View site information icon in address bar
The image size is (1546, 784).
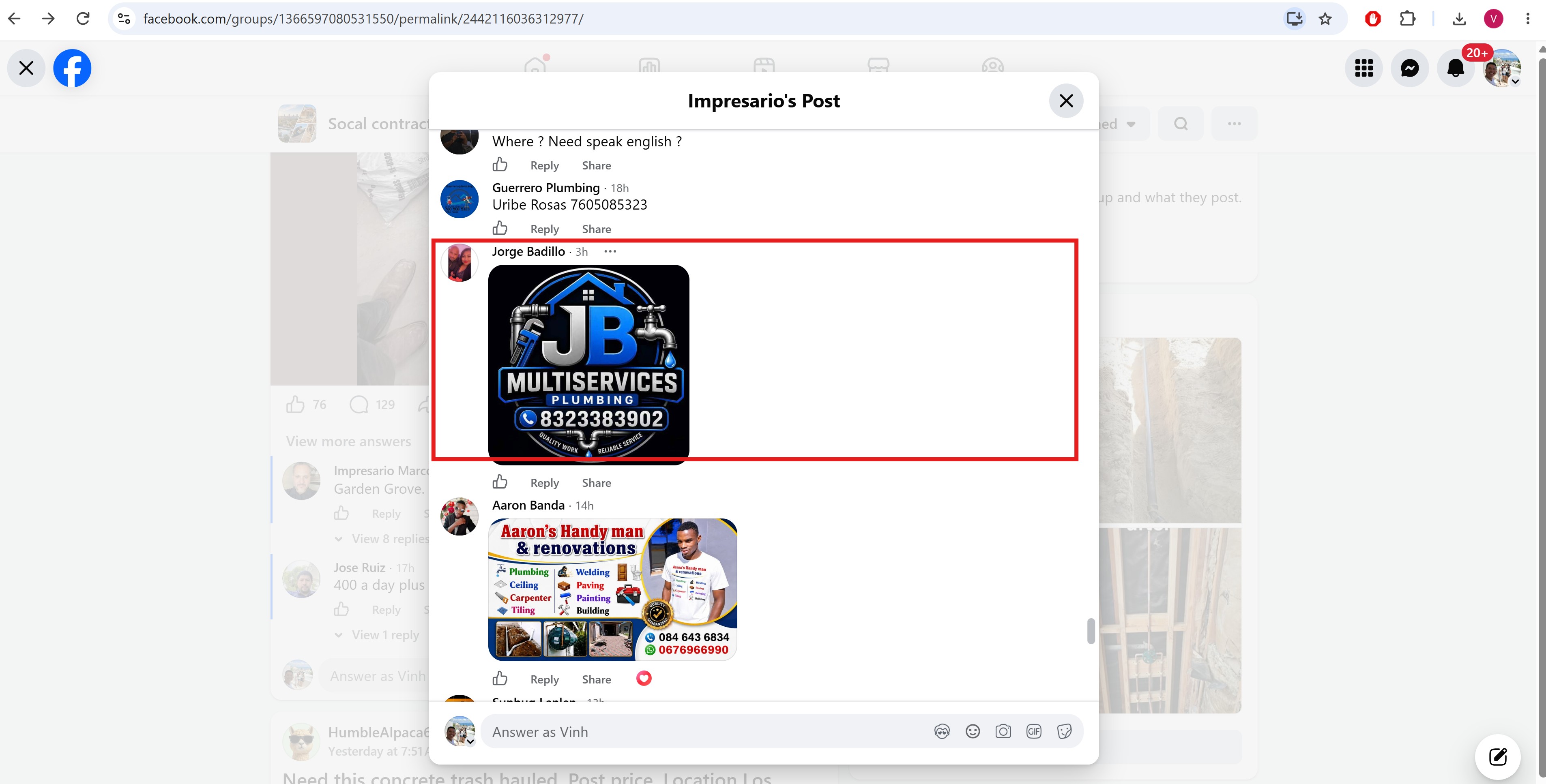(x=124, y=19)
